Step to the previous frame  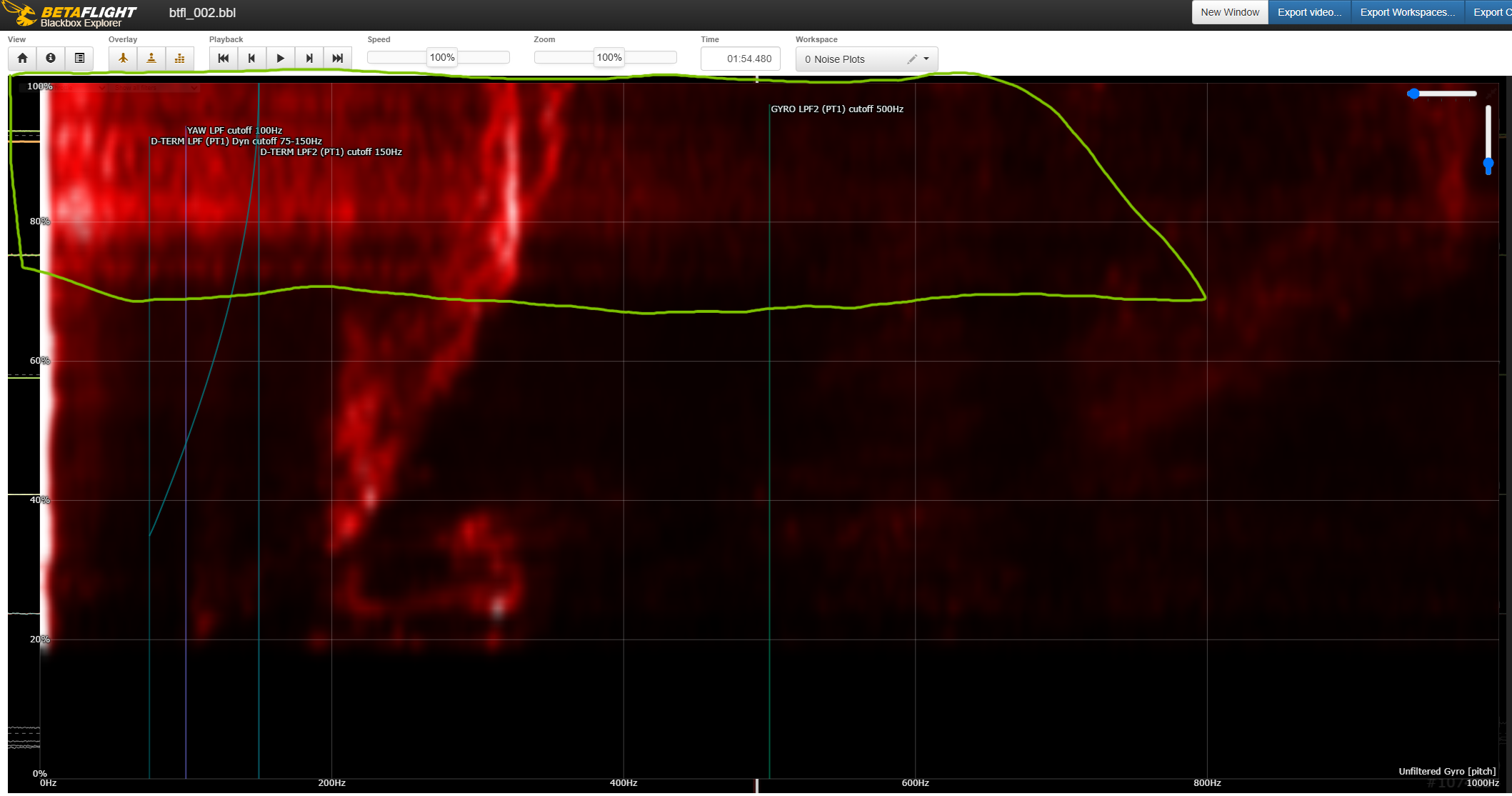pos(251,59)
